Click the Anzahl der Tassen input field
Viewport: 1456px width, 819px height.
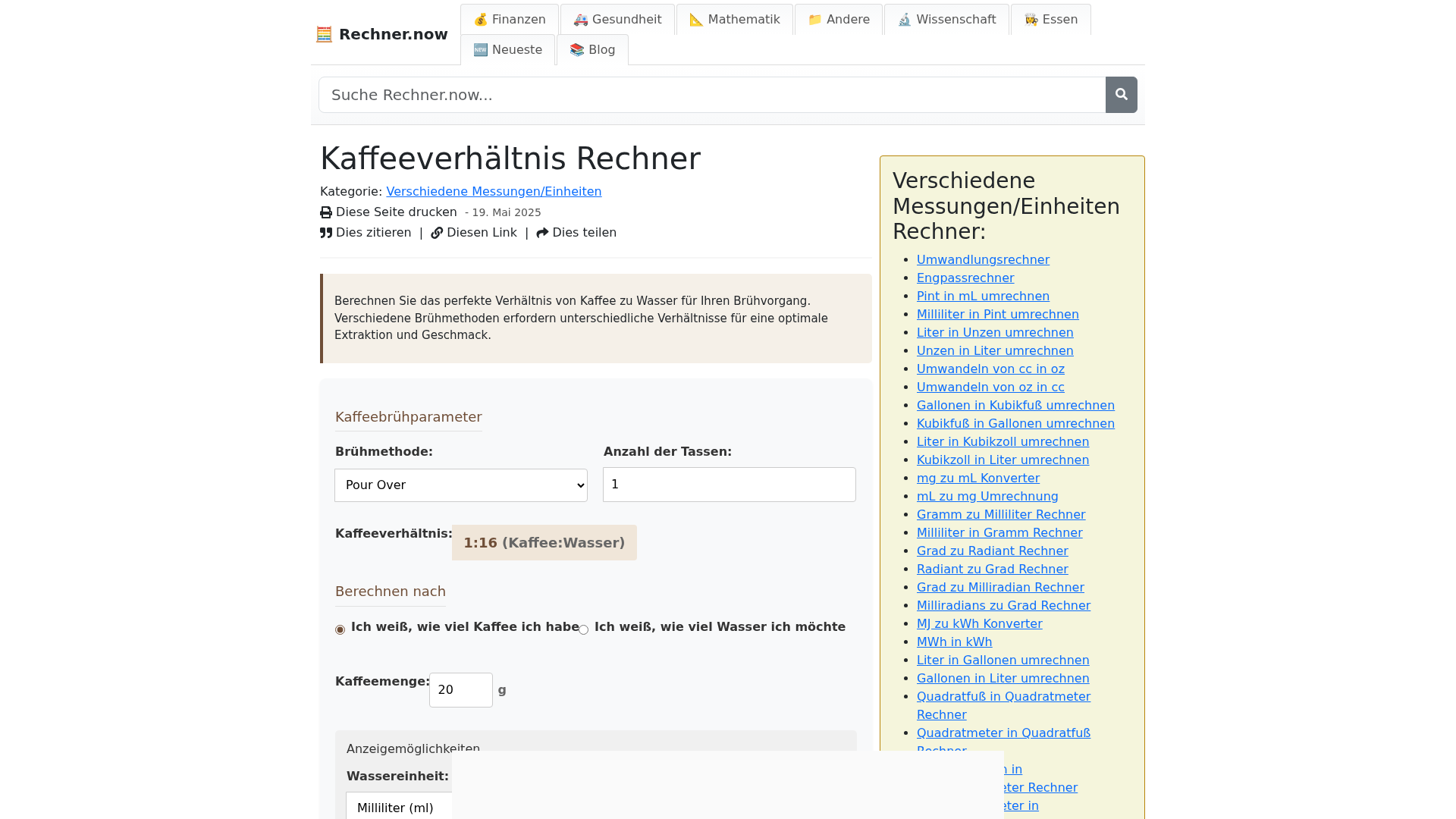tap(729, 485)
